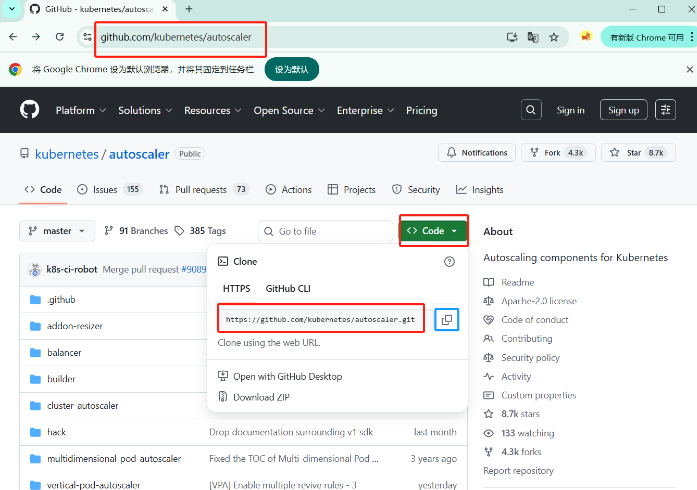
Task: Open the Actions tab
Action: pos(288,190)
